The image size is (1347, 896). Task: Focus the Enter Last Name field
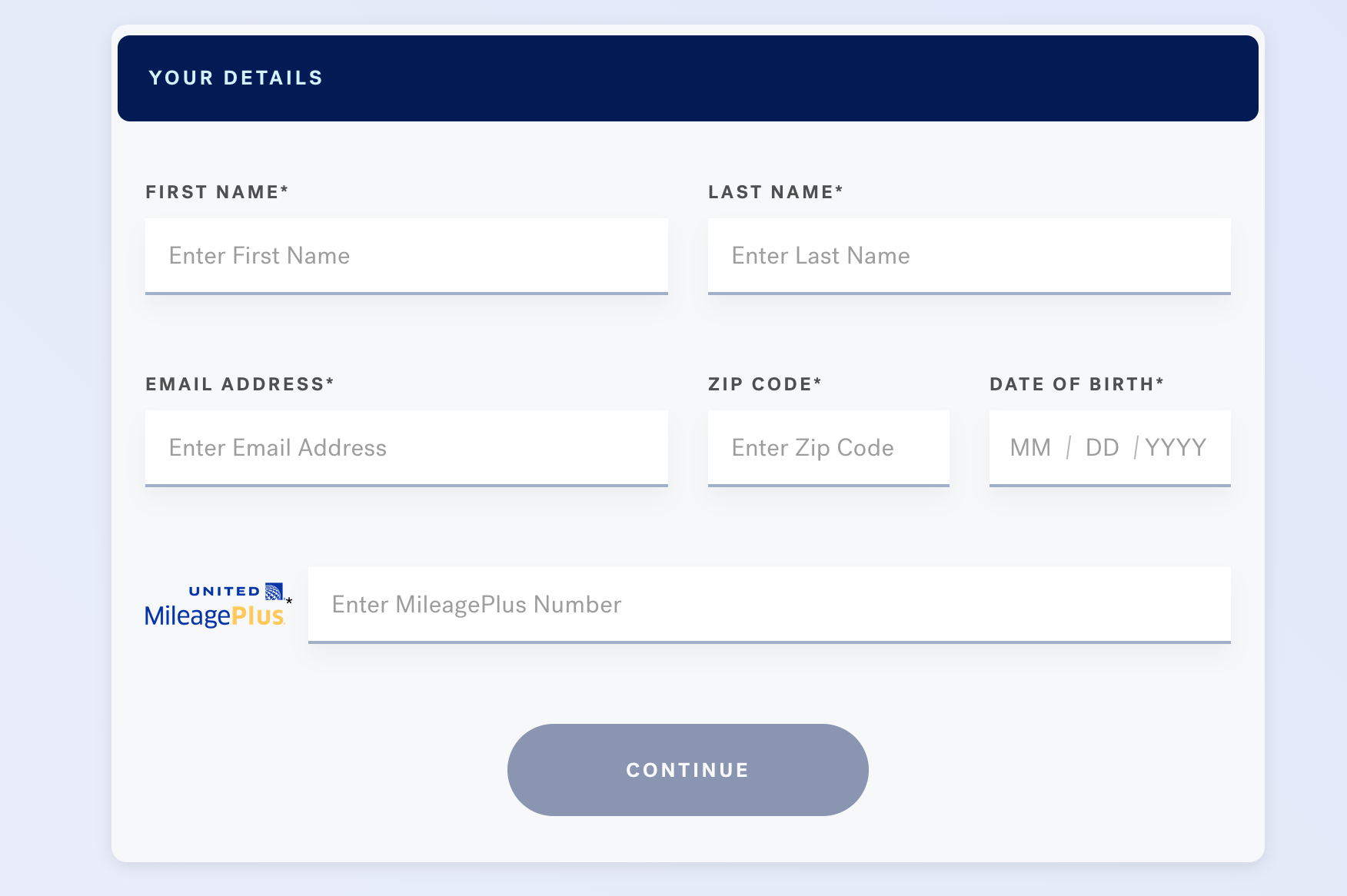tap(970, 256)
